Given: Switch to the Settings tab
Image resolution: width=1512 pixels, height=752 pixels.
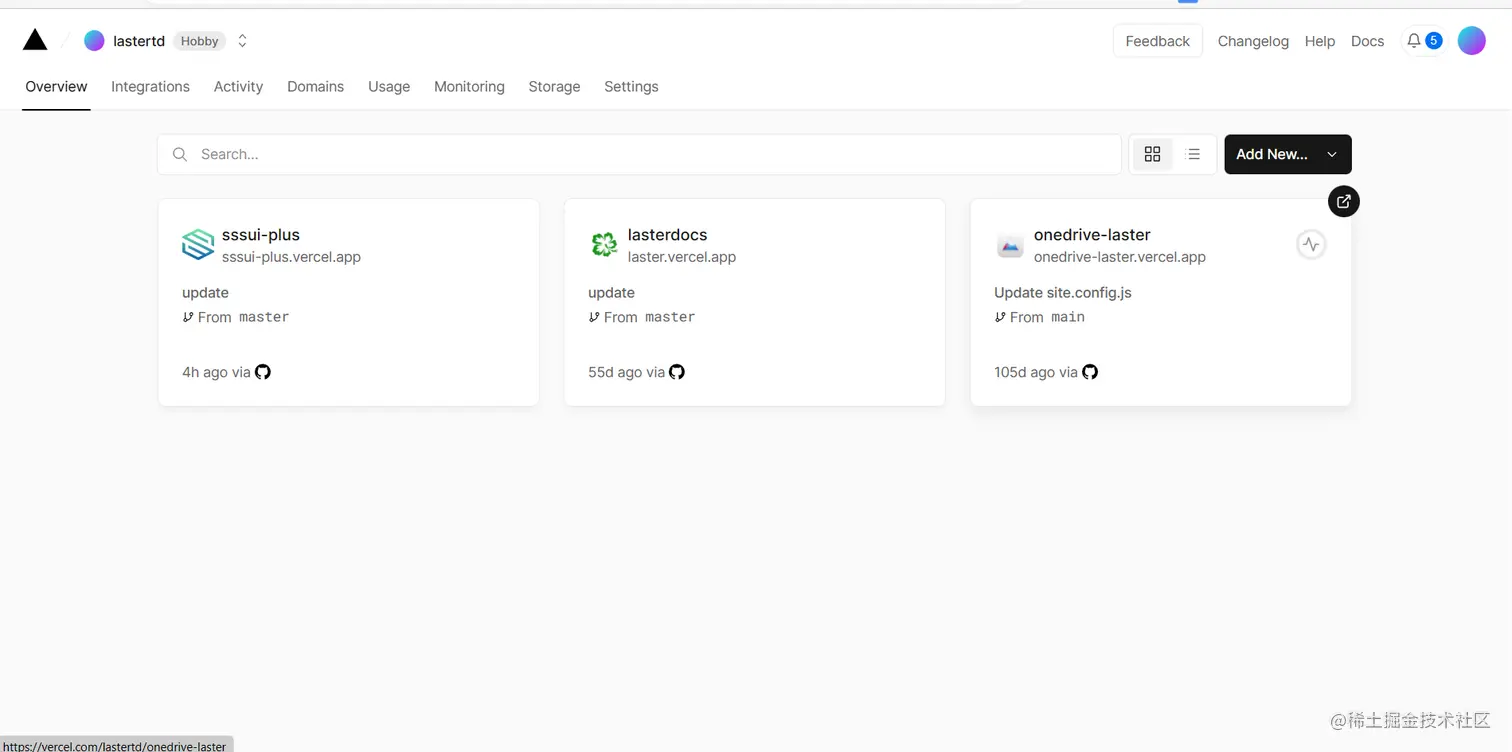Looking at the screenshot, I should click(631, 87).
